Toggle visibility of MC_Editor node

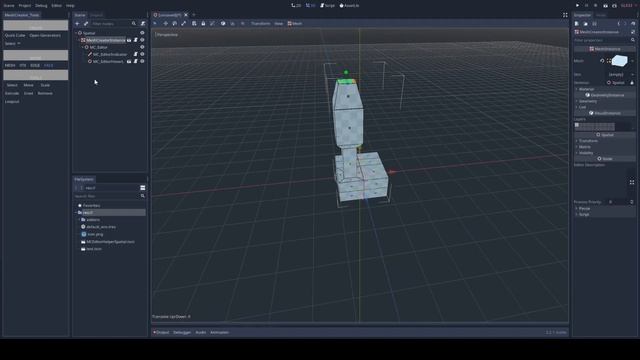[x=142, y=47]
